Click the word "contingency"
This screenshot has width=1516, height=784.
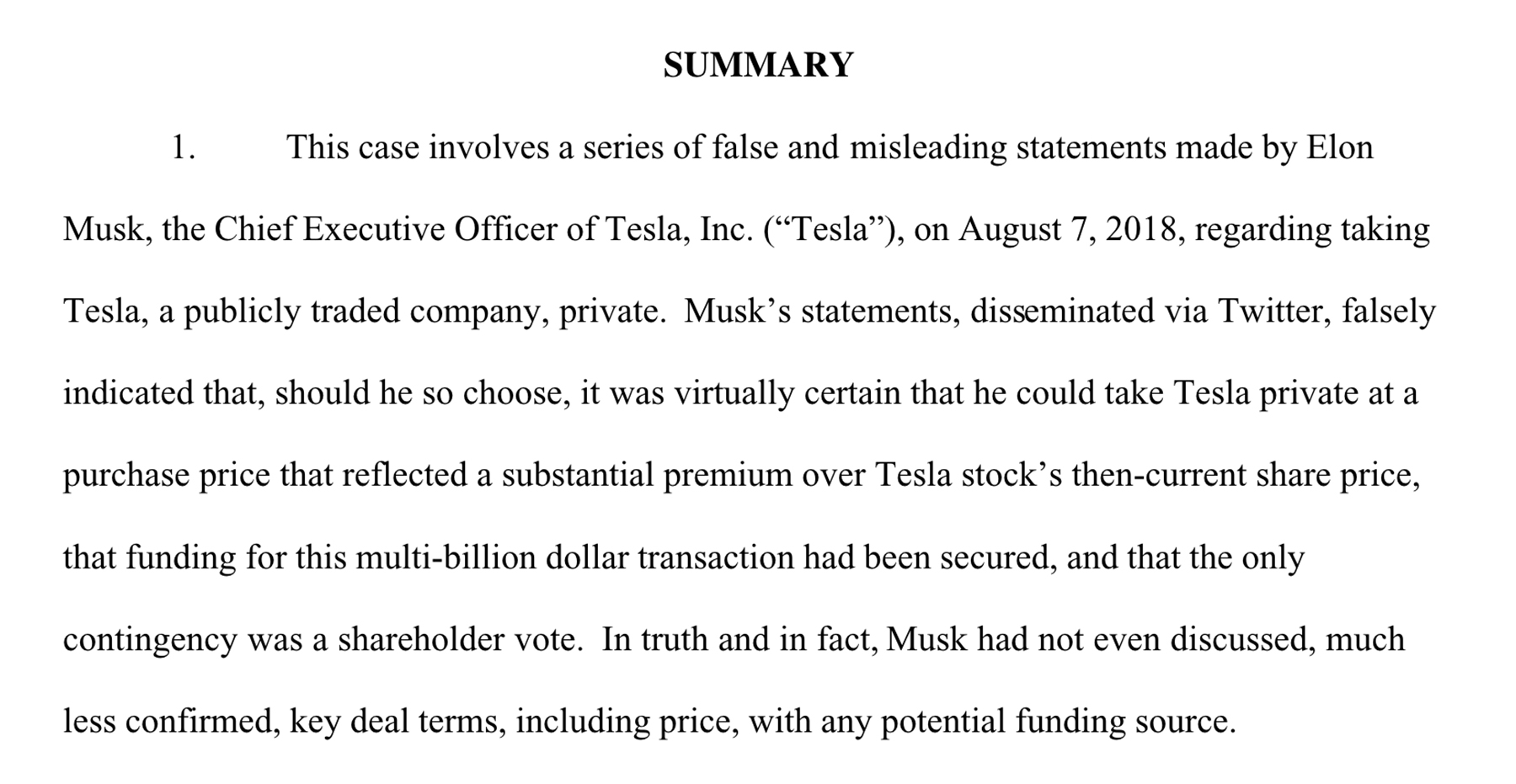tap(150, 640)
